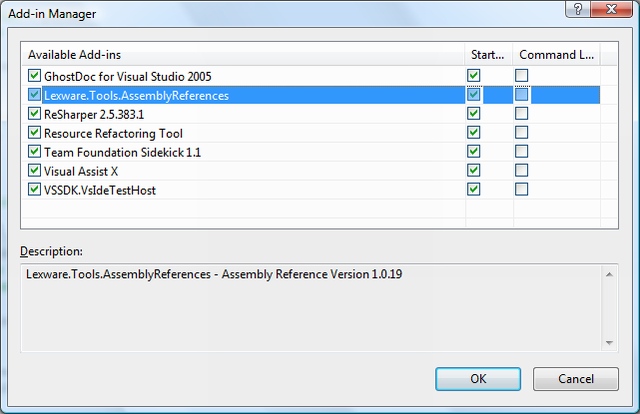Disable Startup for Visual Assist X row
This screenshot has width=640, height=414.
click(x=473, y=170)
